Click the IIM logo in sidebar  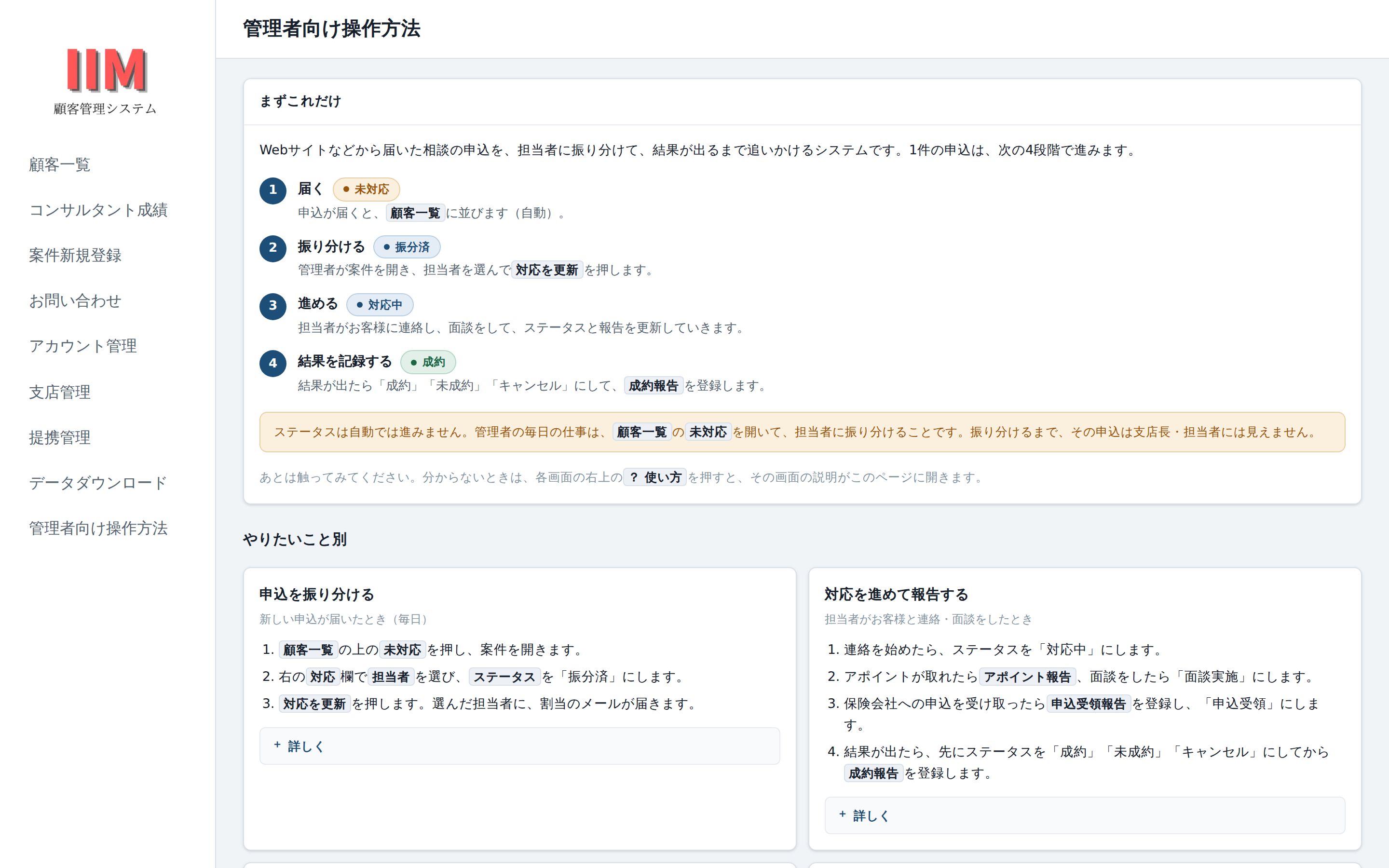click(107, 70)
